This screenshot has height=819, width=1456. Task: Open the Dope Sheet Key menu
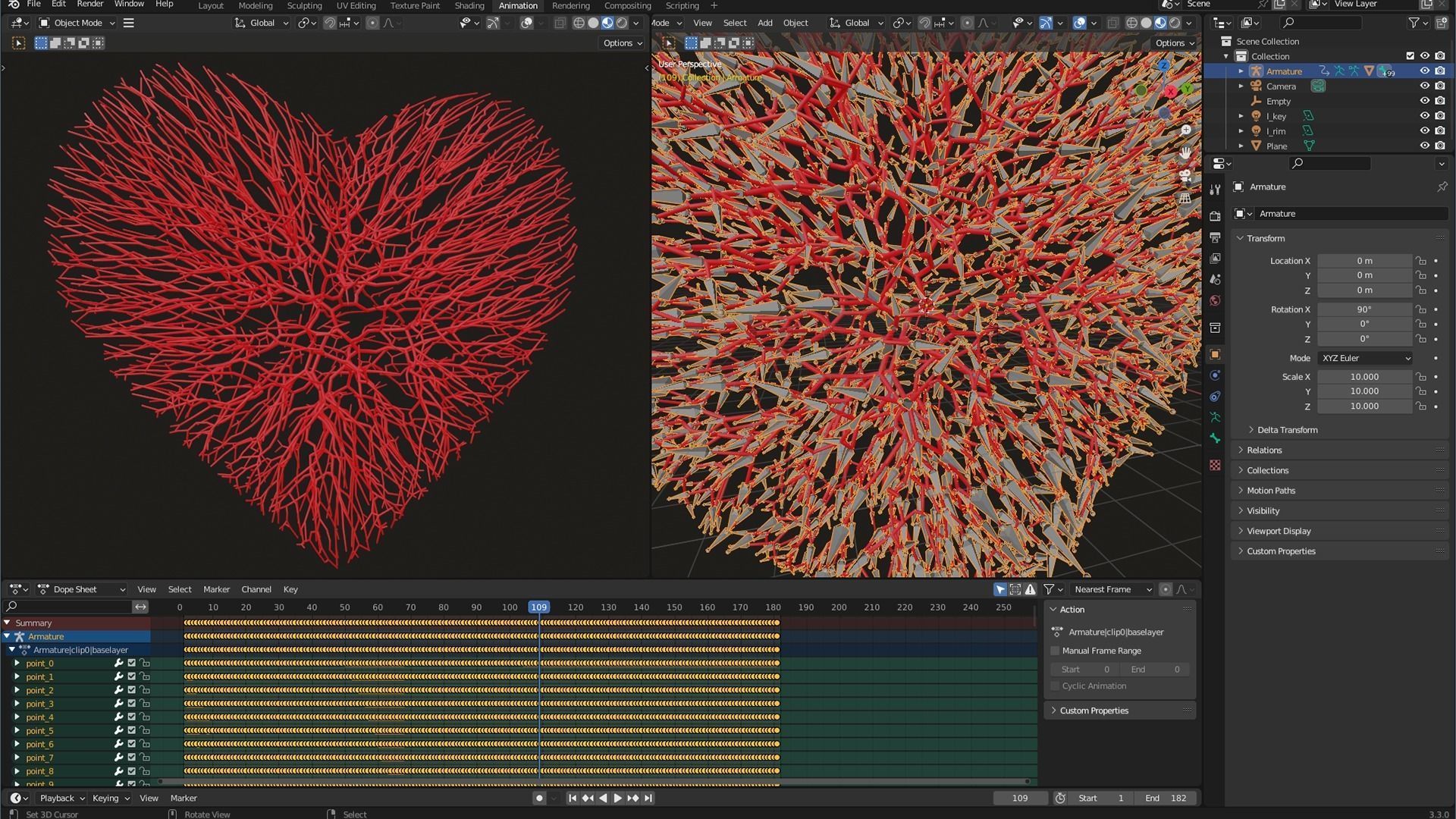[290, 589]
